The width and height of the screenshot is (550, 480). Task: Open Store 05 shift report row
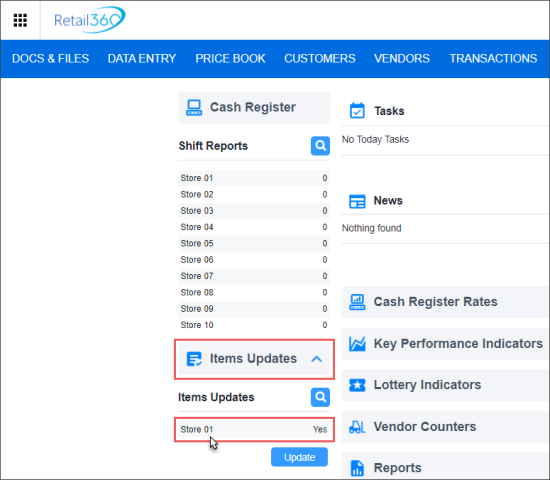click(254, 244)
